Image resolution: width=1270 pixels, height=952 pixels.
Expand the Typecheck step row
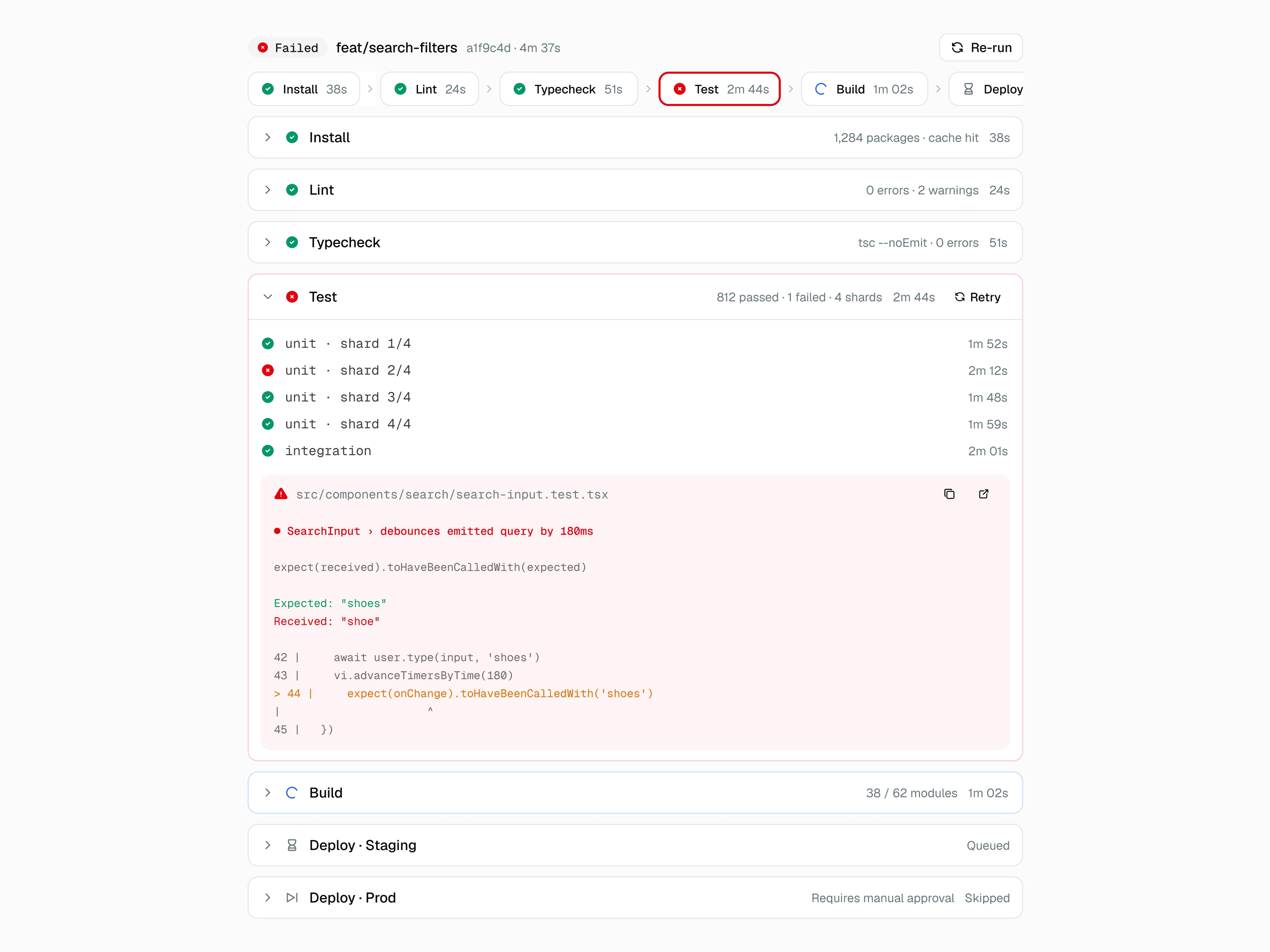[635, 242]
